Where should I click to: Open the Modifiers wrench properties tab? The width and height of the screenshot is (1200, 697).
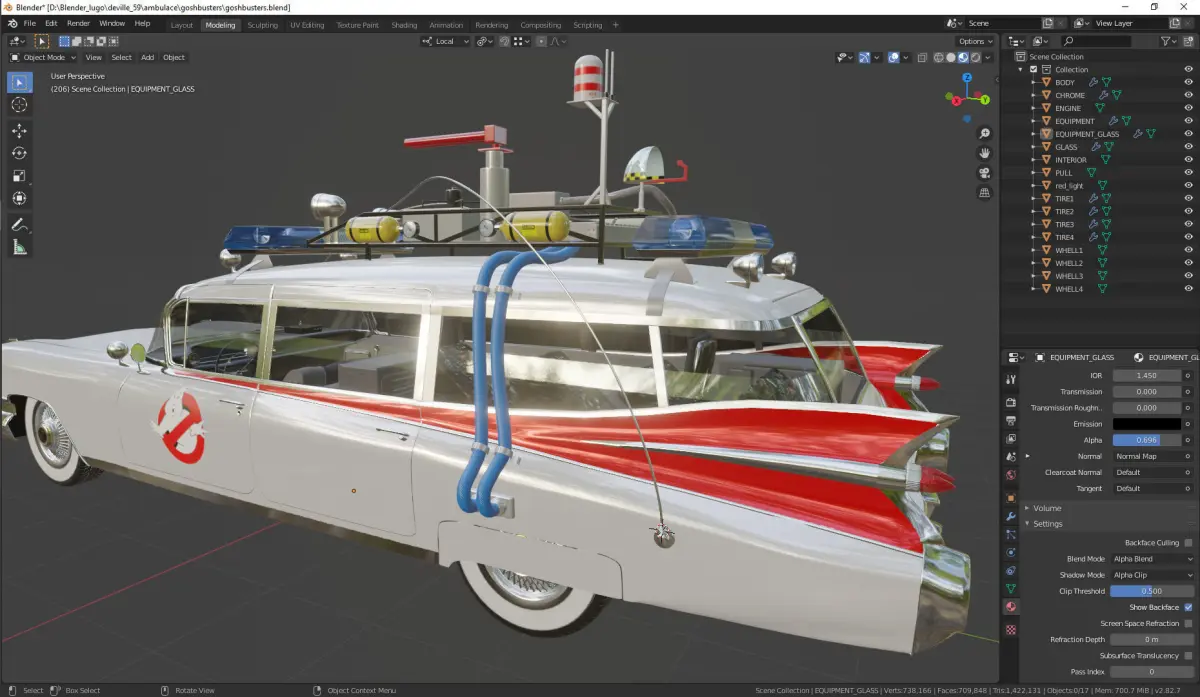coord(1011,517)
